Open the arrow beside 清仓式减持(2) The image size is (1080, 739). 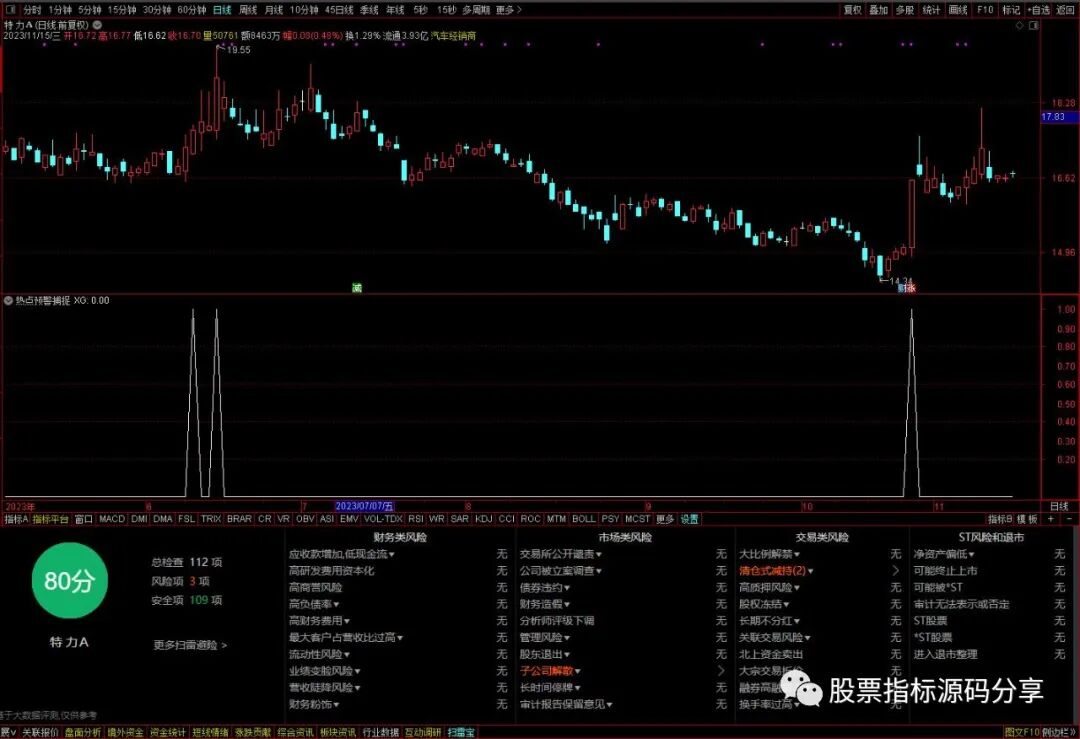[895, 570]
